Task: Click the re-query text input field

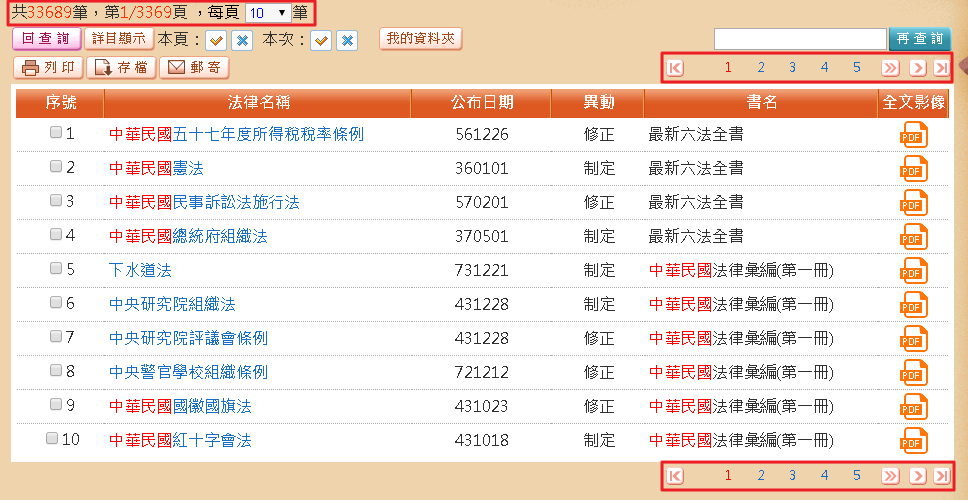Action: point(800,39)
